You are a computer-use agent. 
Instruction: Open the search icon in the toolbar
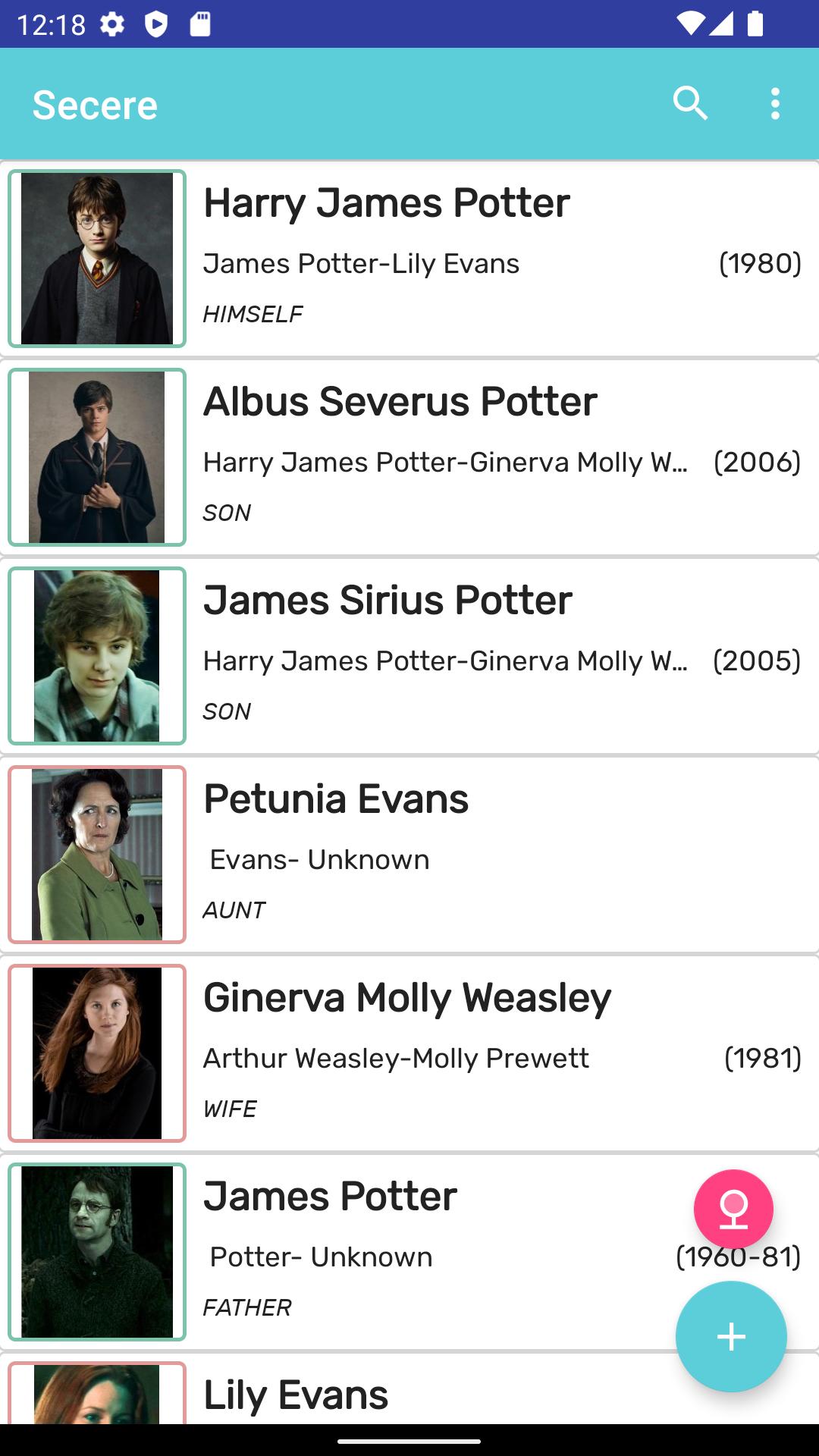tap(690, 104)
